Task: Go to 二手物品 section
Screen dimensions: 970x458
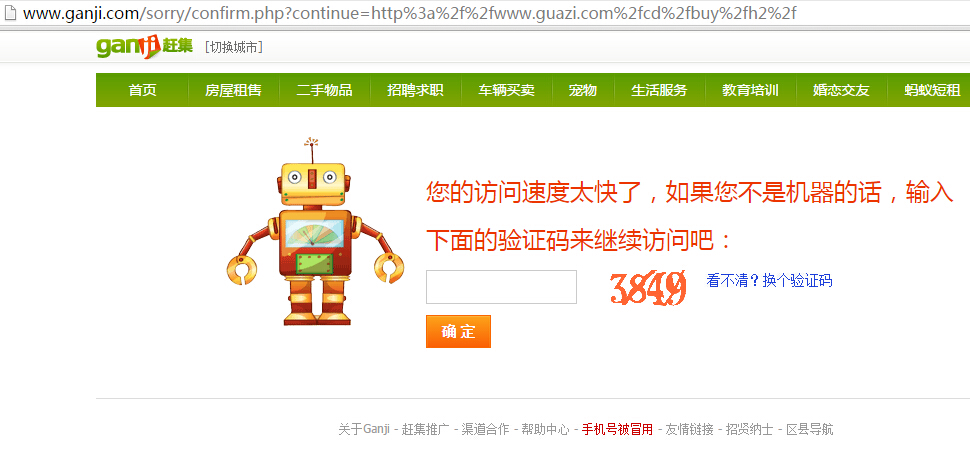Action: 324,90
